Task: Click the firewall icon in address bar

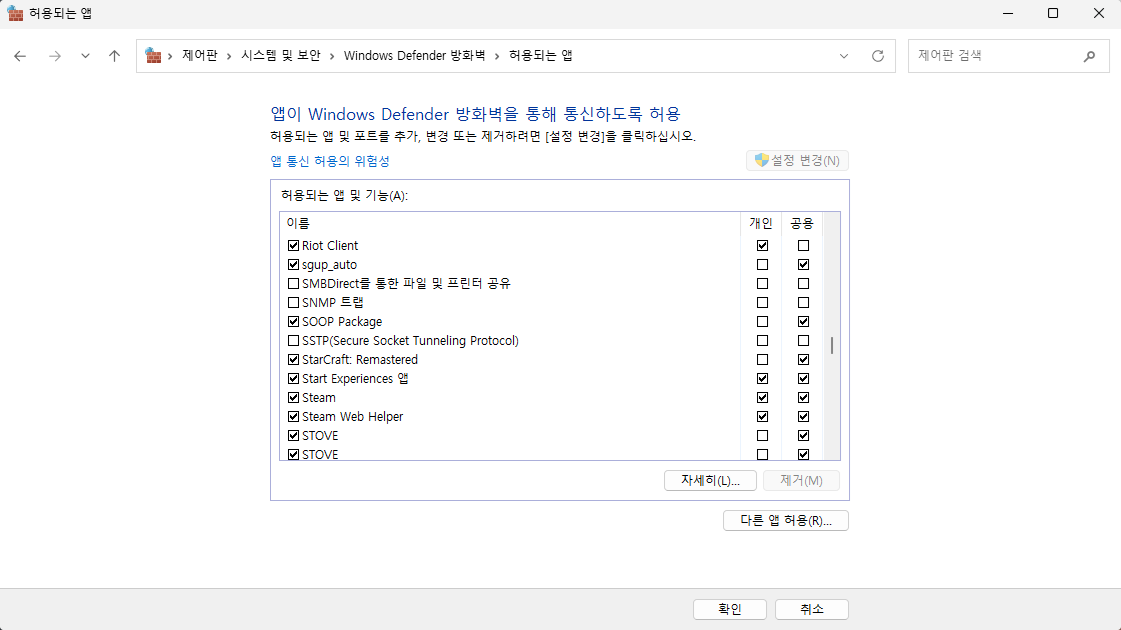Action: point(153,56)
